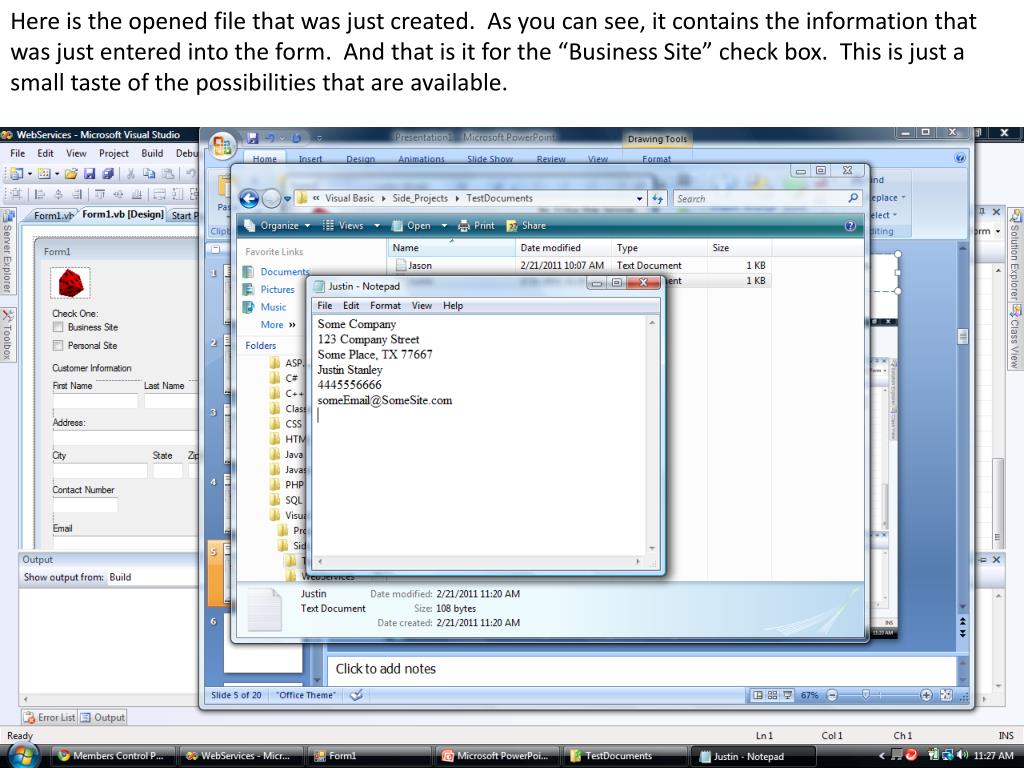The height and width of the screenshot is (768, 1024).
Task: Click the Justin - Notepad taskbar button
Action: 751,756
